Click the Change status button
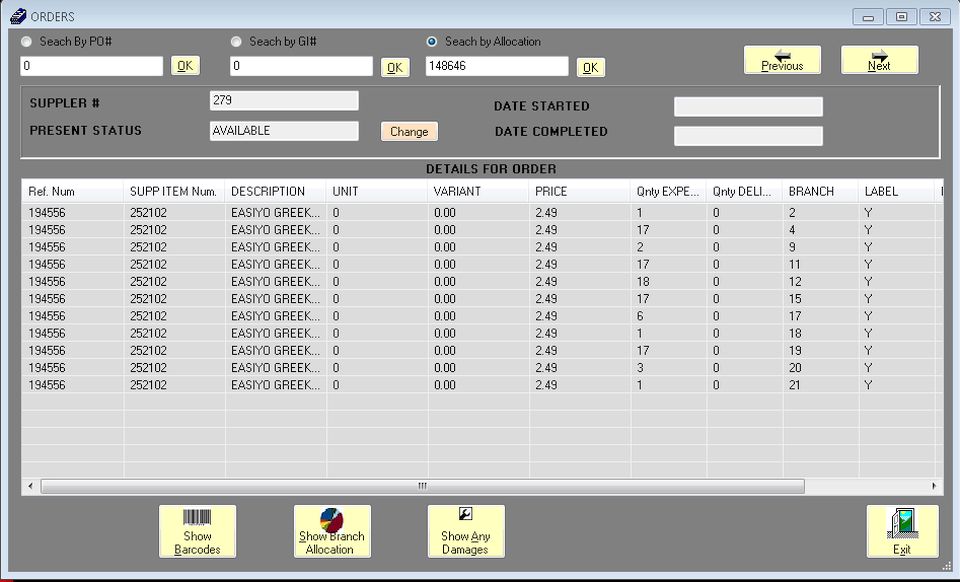The image size is (960, 582). 409,132
